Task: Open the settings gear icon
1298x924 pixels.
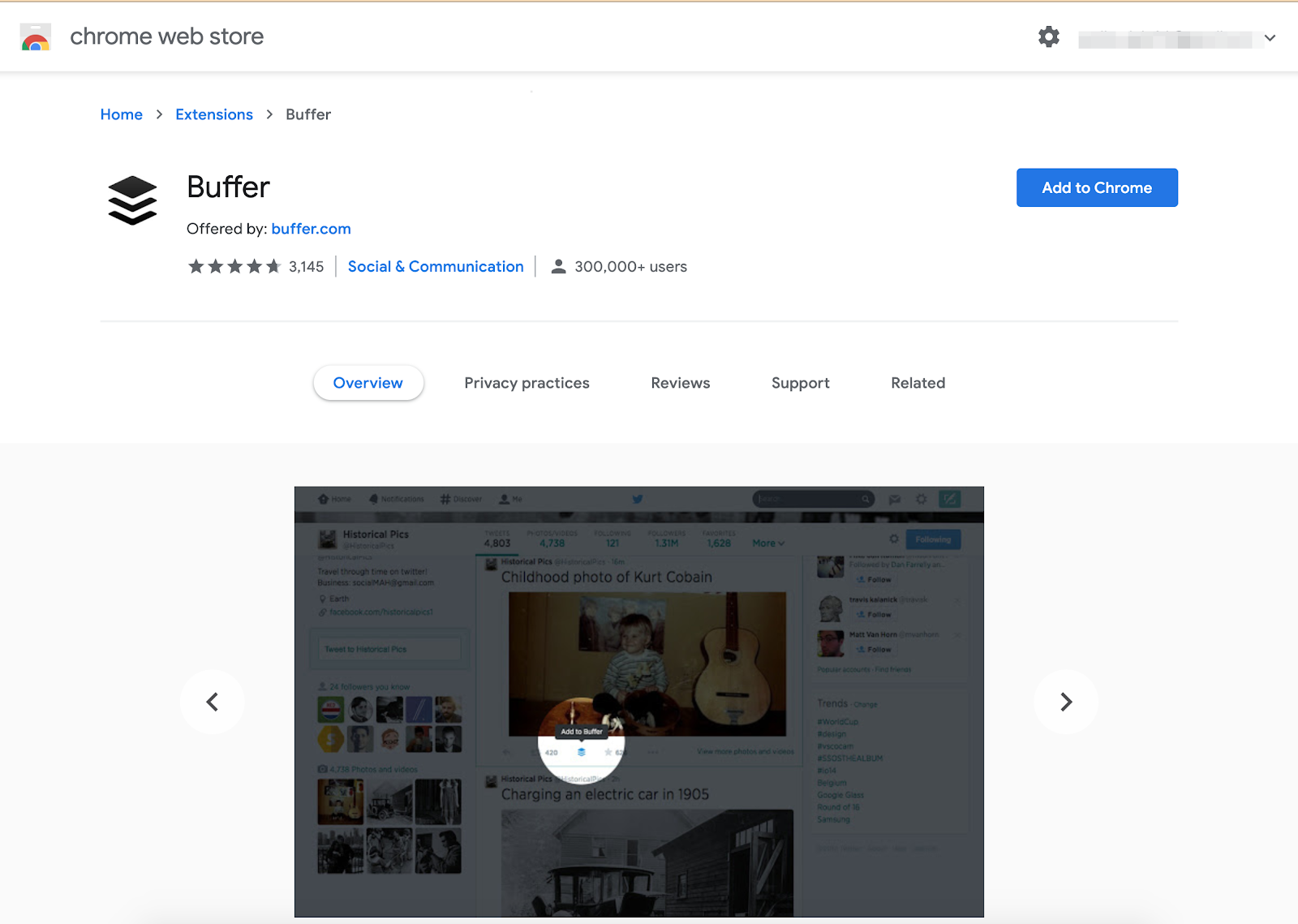Action: click(x=1048, y=37)
